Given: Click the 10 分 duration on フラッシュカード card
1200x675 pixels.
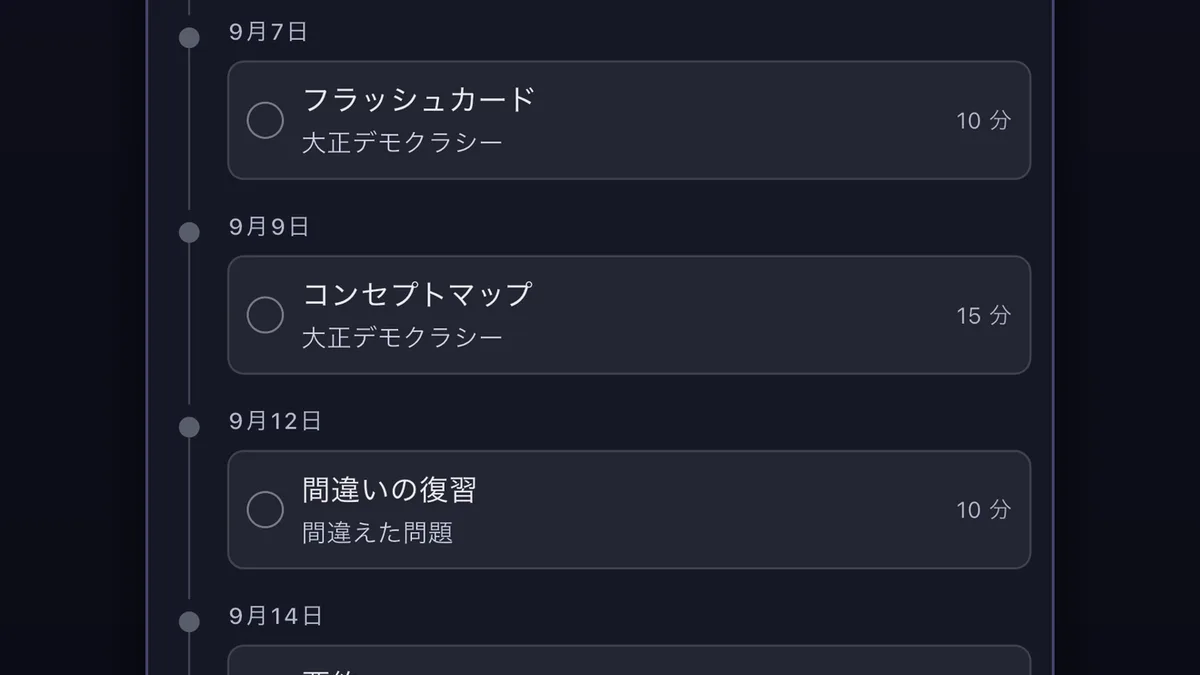Looking at the screenshot, I should pos(984,121).
